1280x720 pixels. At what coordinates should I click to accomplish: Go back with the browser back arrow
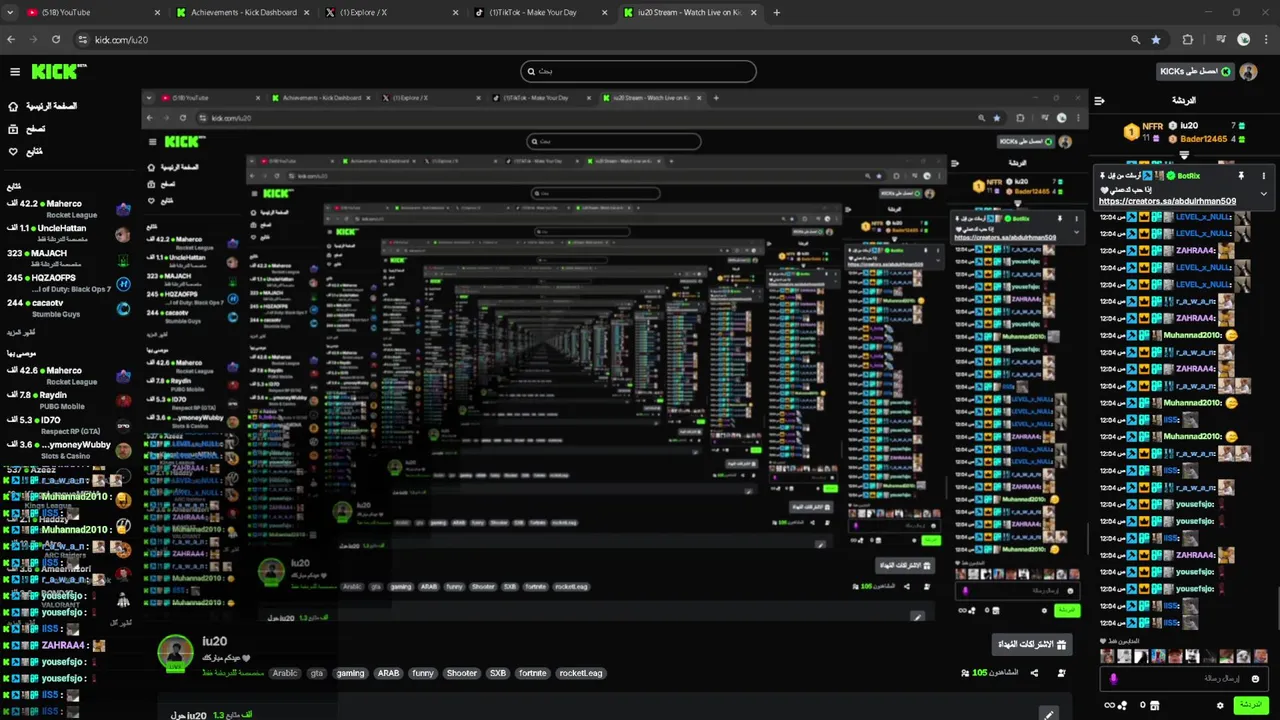point(11,39)
